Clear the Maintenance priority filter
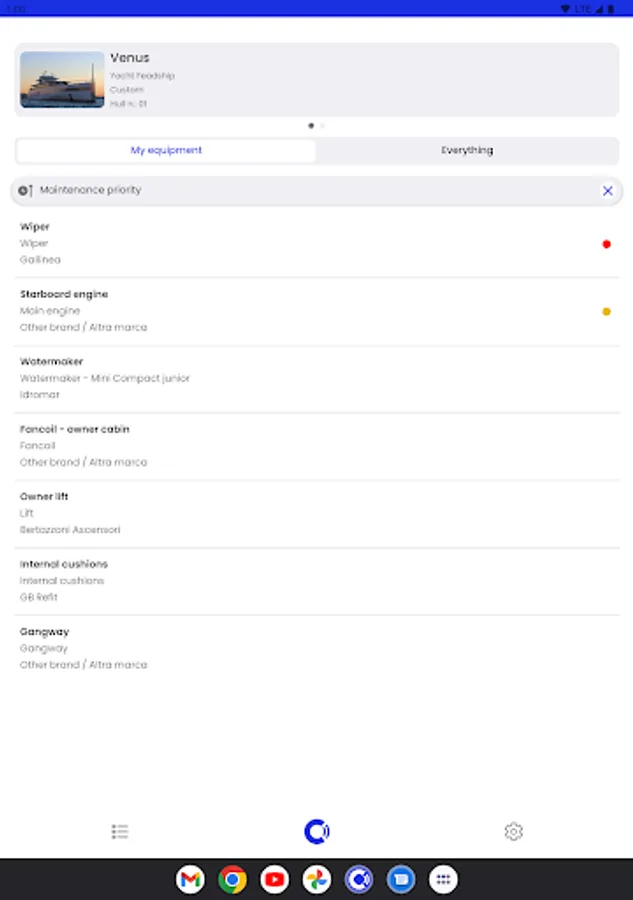The height and width of the screenshot is (900, 633). [607, 190]
